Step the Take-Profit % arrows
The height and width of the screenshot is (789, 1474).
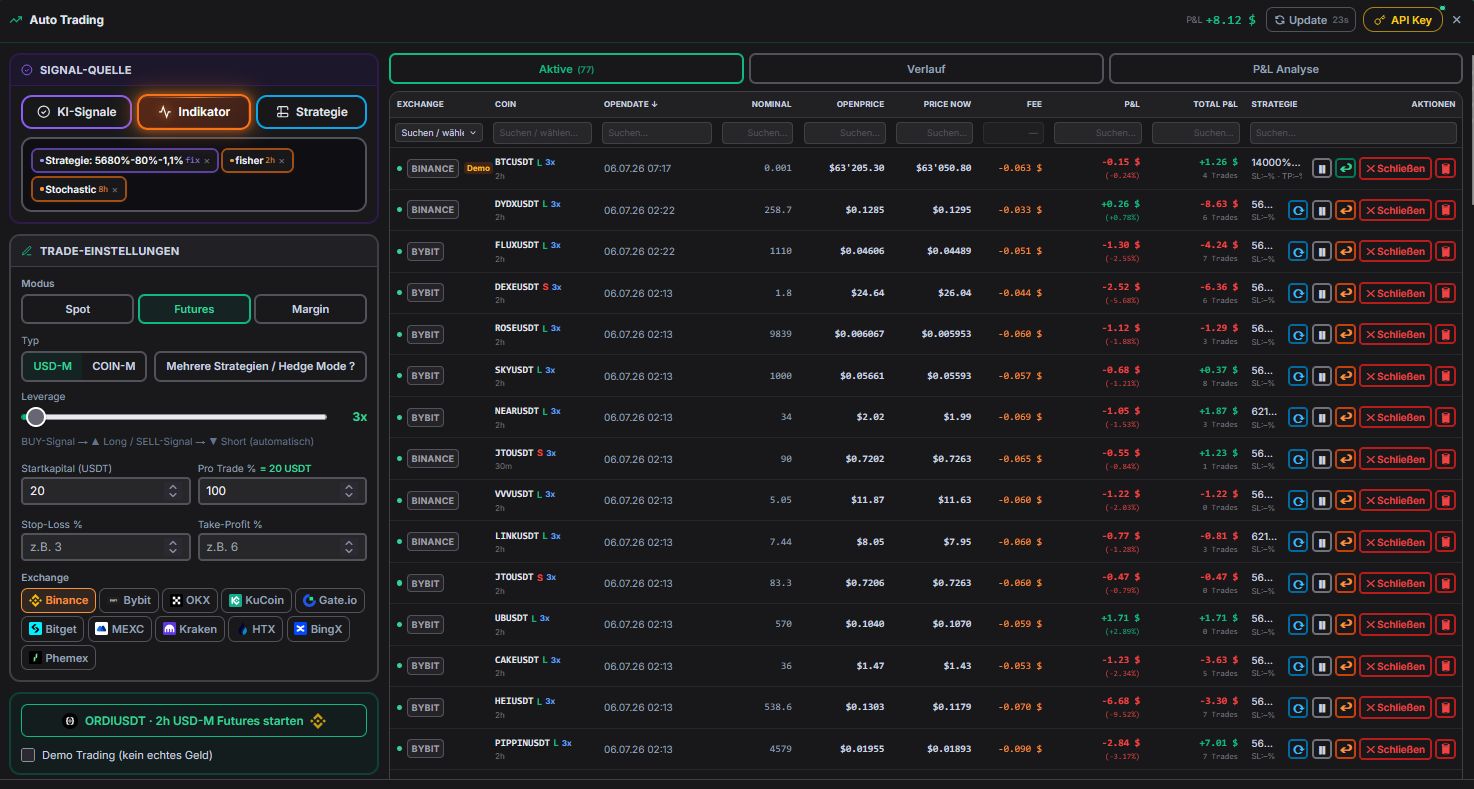[x=349, y=547]
